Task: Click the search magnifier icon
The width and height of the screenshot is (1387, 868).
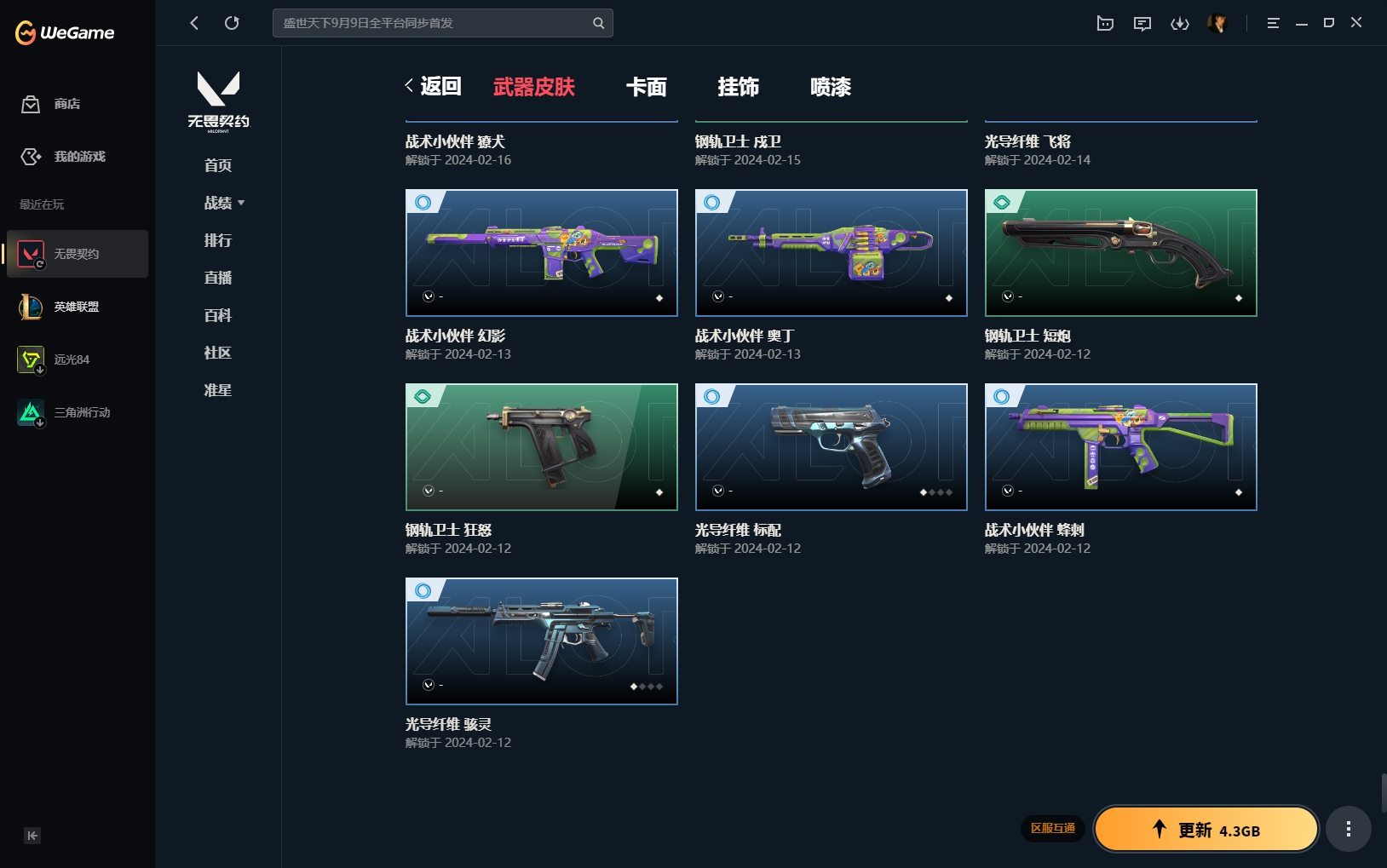Action: (x=598, y=23)
